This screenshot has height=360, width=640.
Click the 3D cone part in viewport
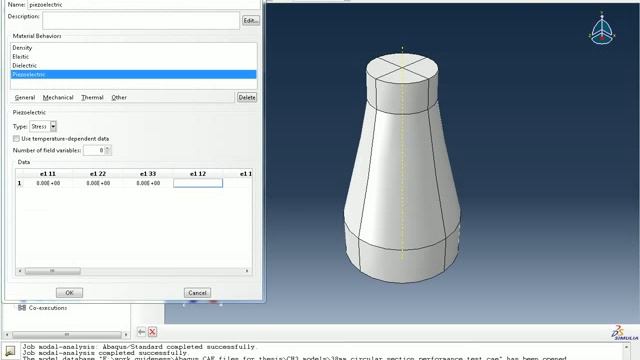pos(402,167)
